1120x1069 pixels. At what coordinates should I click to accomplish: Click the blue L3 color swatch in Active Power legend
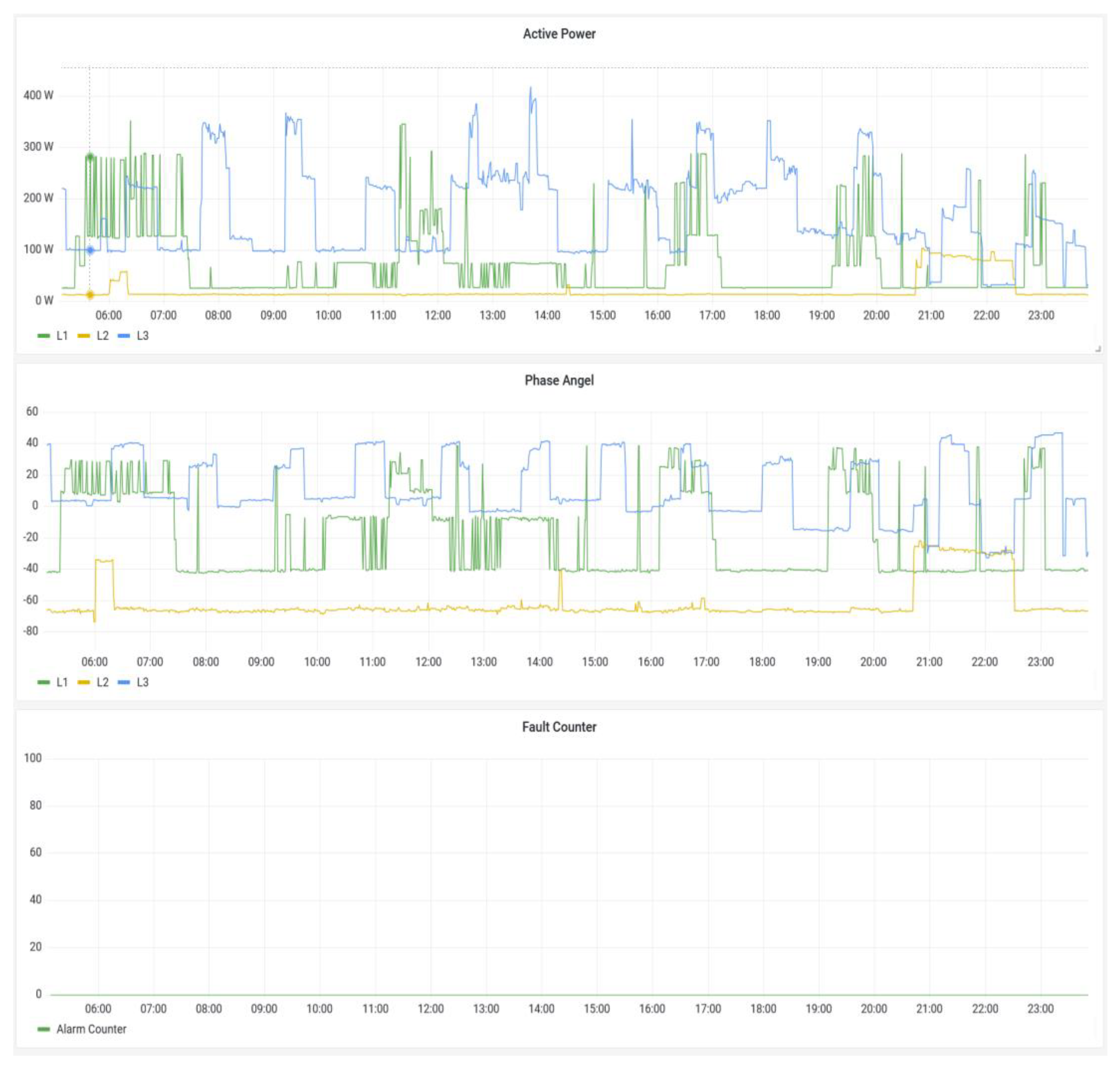pos(124,336)
